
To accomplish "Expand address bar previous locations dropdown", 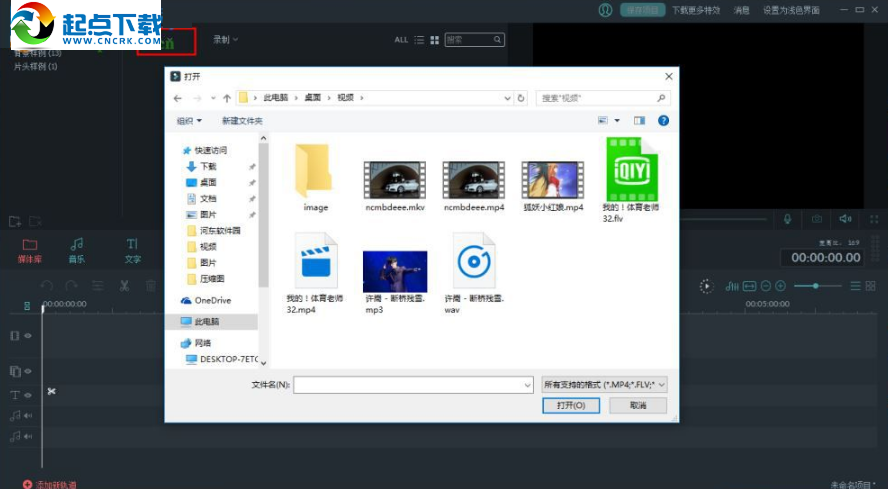I will point(507,98).
